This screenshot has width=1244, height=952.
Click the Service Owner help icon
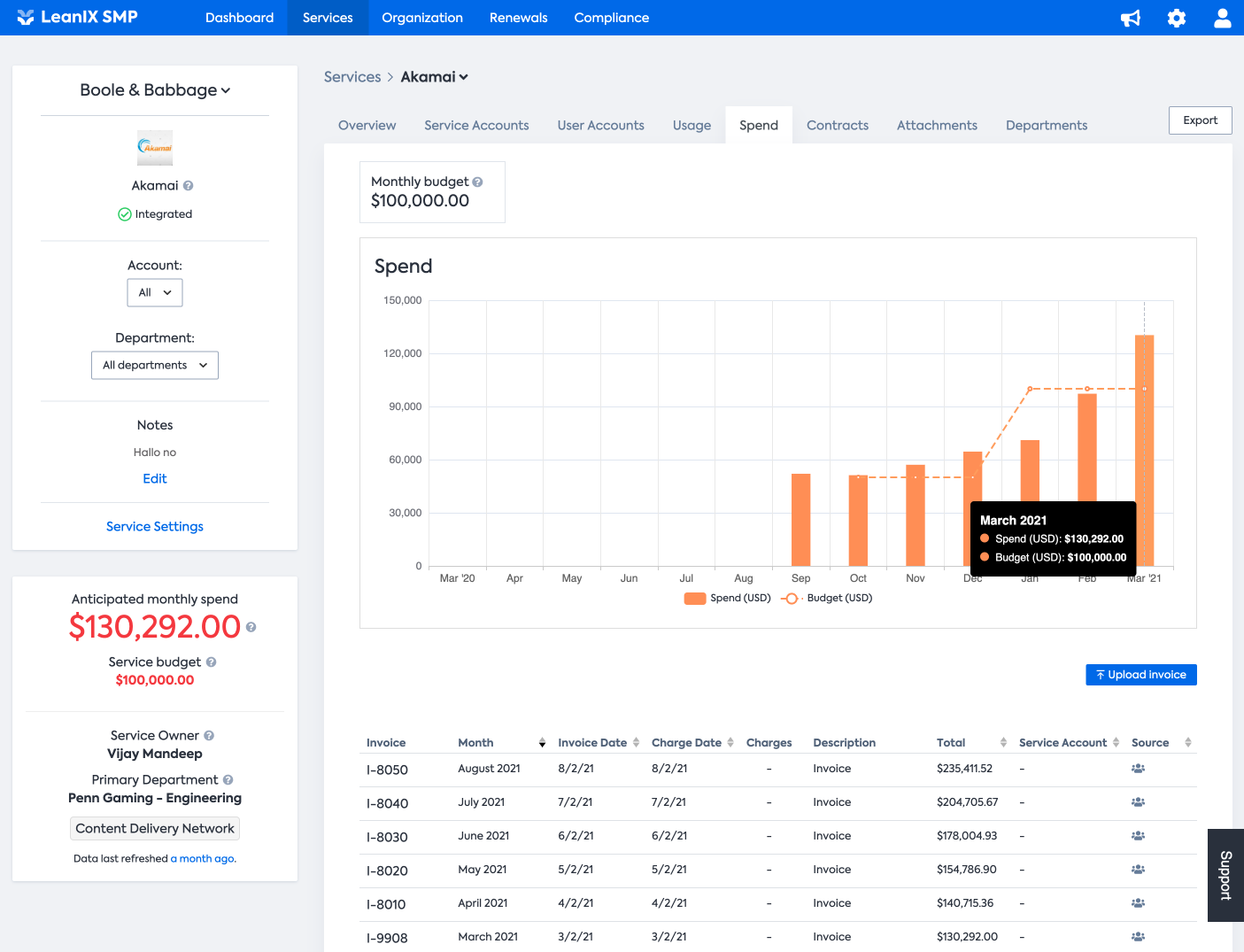pyautogui.click(x=209, y=736)
